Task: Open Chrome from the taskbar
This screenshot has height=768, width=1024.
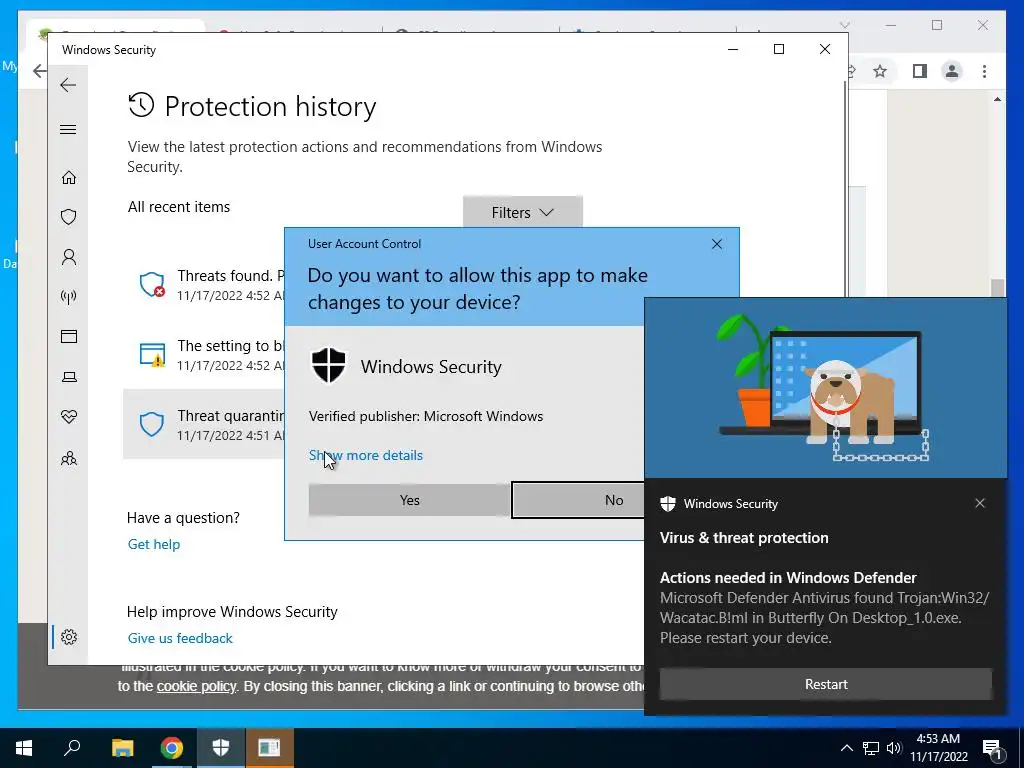Action: [x=172, y=748]
